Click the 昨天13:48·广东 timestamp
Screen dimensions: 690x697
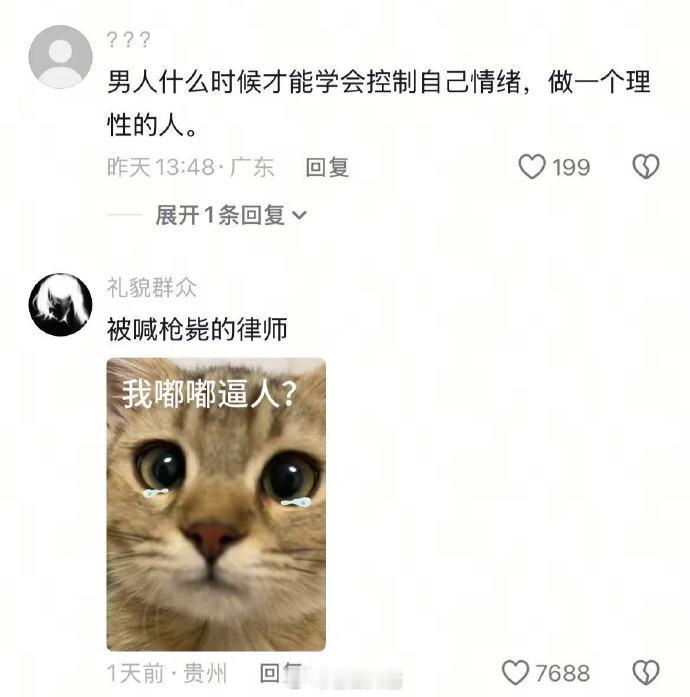190,168
